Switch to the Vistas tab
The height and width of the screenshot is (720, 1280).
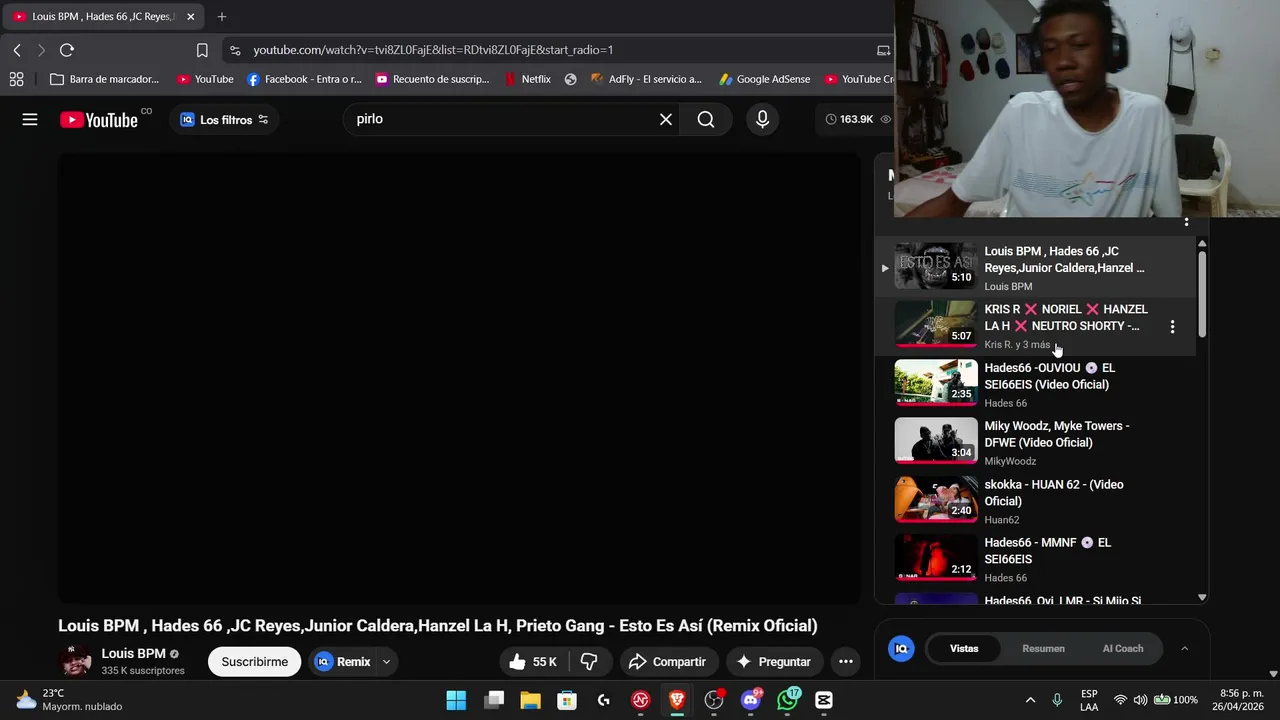point(964,648)
